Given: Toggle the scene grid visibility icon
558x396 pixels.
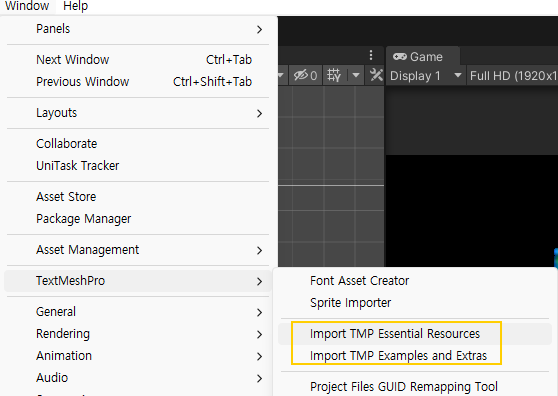Looking at the screenshot, I should [334, 75].
